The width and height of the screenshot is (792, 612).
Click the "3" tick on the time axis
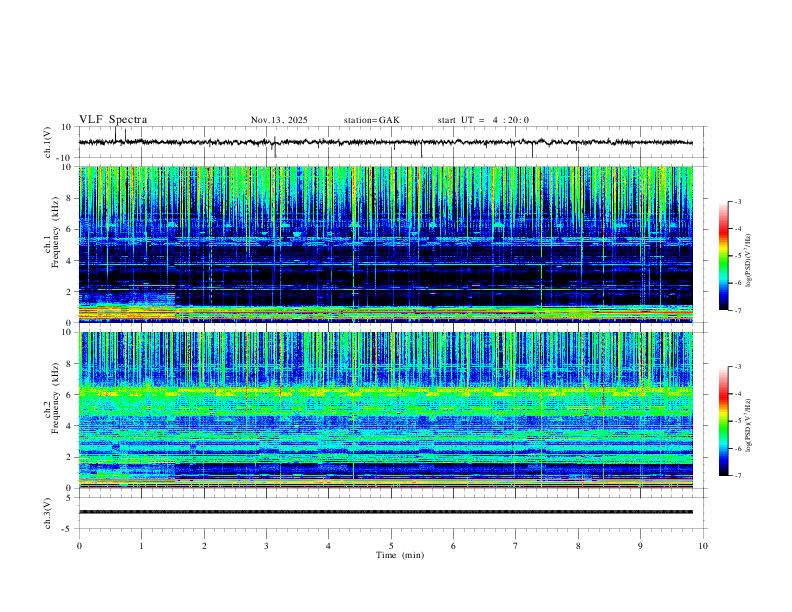coord(267,546)
